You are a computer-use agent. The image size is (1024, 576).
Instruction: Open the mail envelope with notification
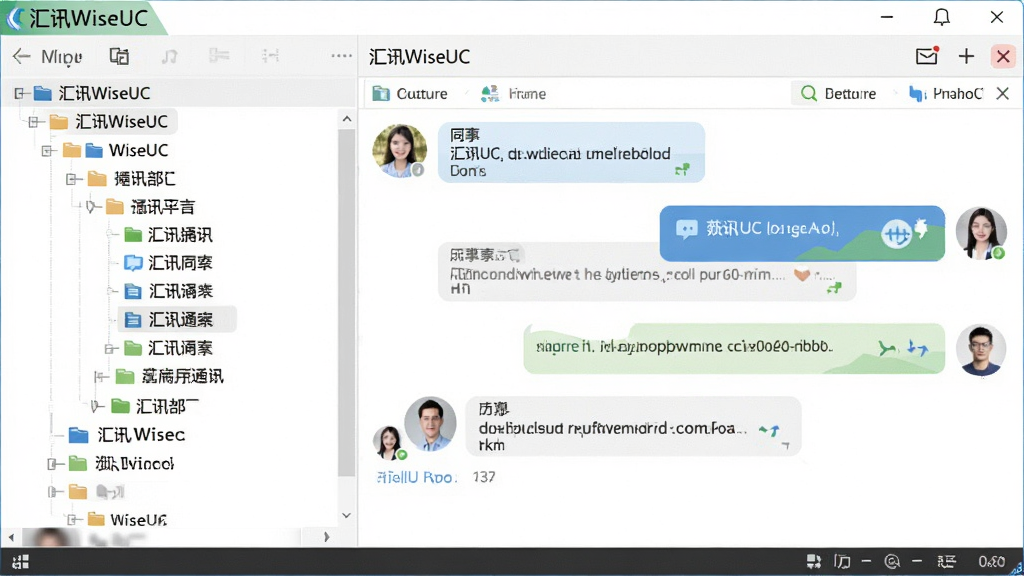point(927,56)
